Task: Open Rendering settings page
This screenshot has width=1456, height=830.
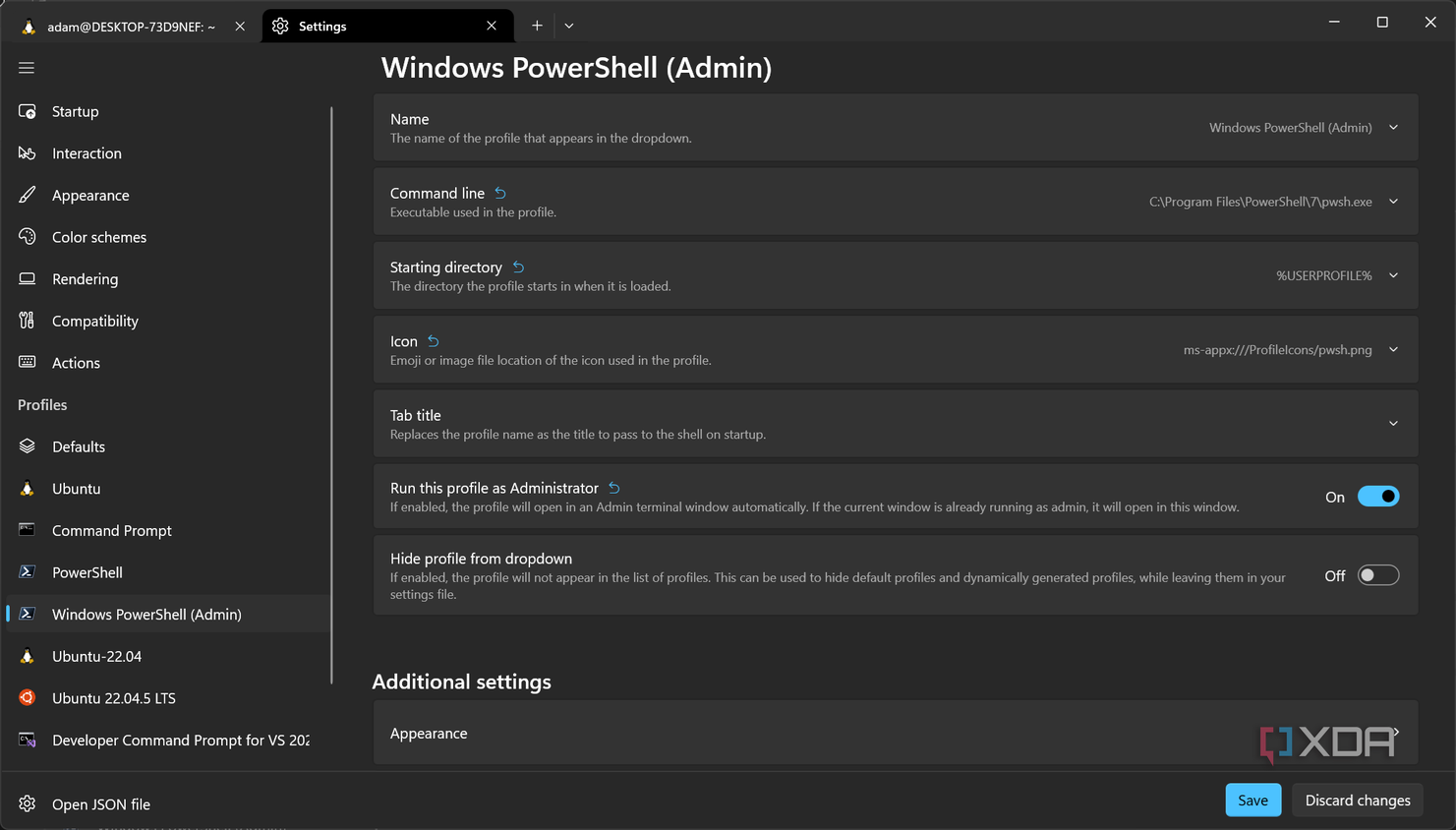Action: [x=168, y=279]
